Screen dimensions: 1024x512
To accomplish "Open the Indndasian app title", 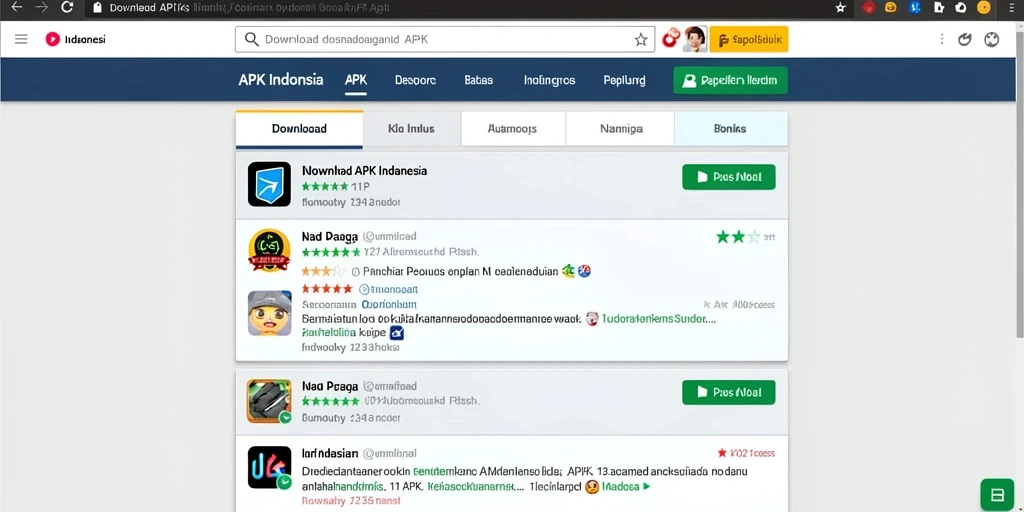I will (x=330, y=453).
